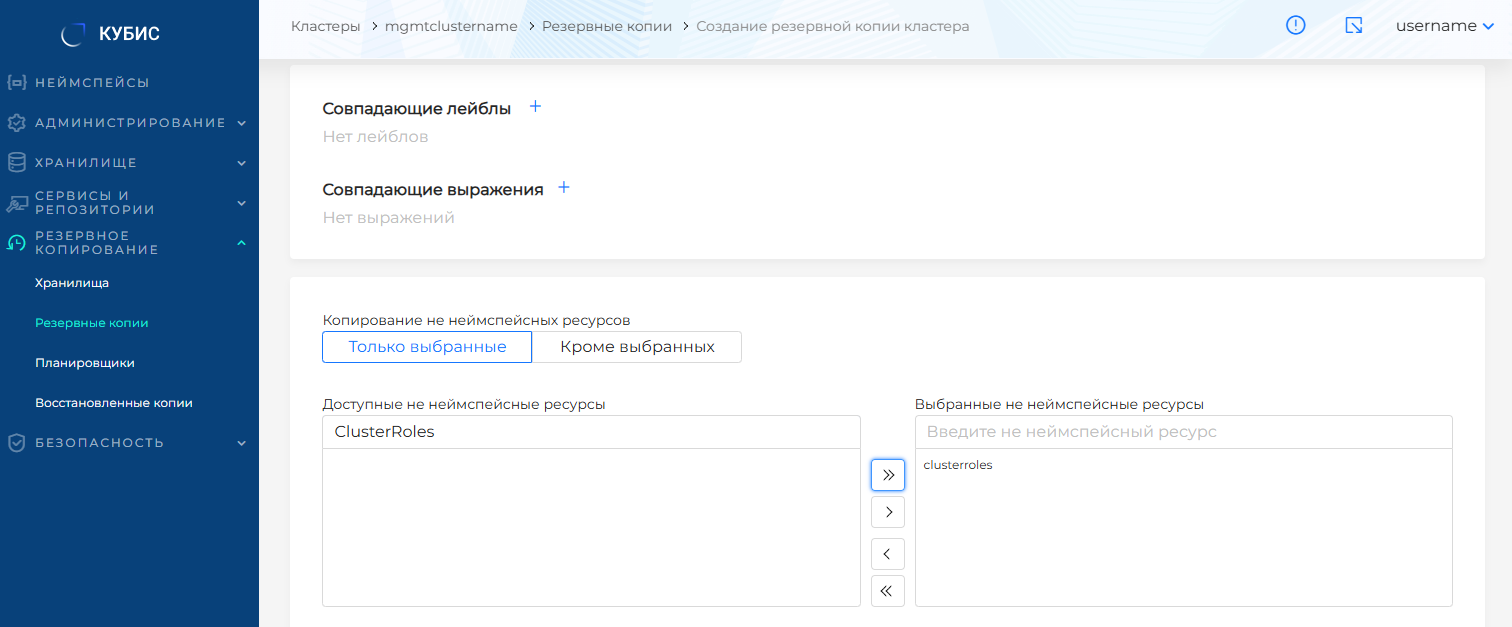Expand the Администрирование sidebar section
The width and height of the screenshot is (1512, 627).
coord(130,123)
